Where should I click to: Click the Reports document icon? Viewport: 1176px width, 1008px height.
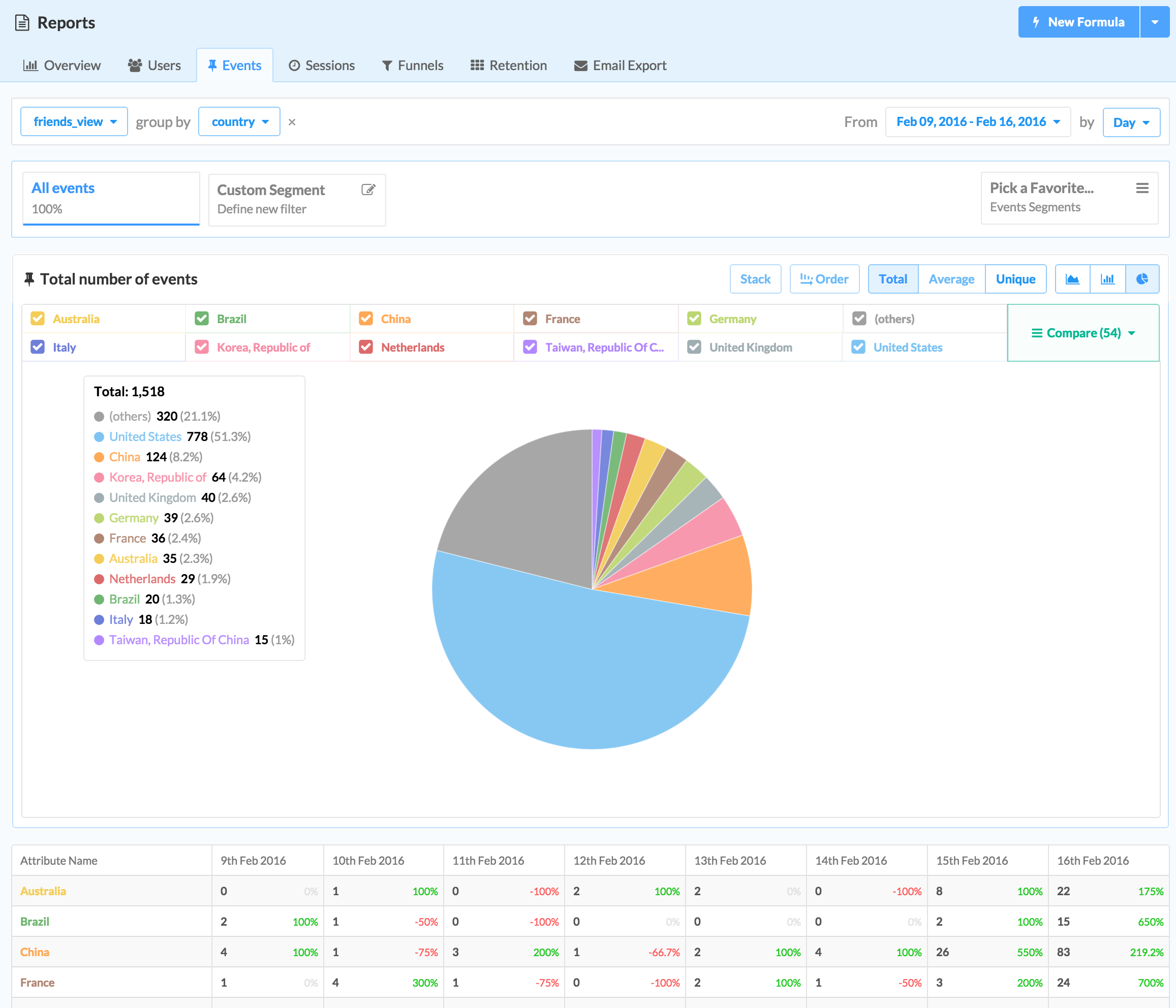pos(21,23)
